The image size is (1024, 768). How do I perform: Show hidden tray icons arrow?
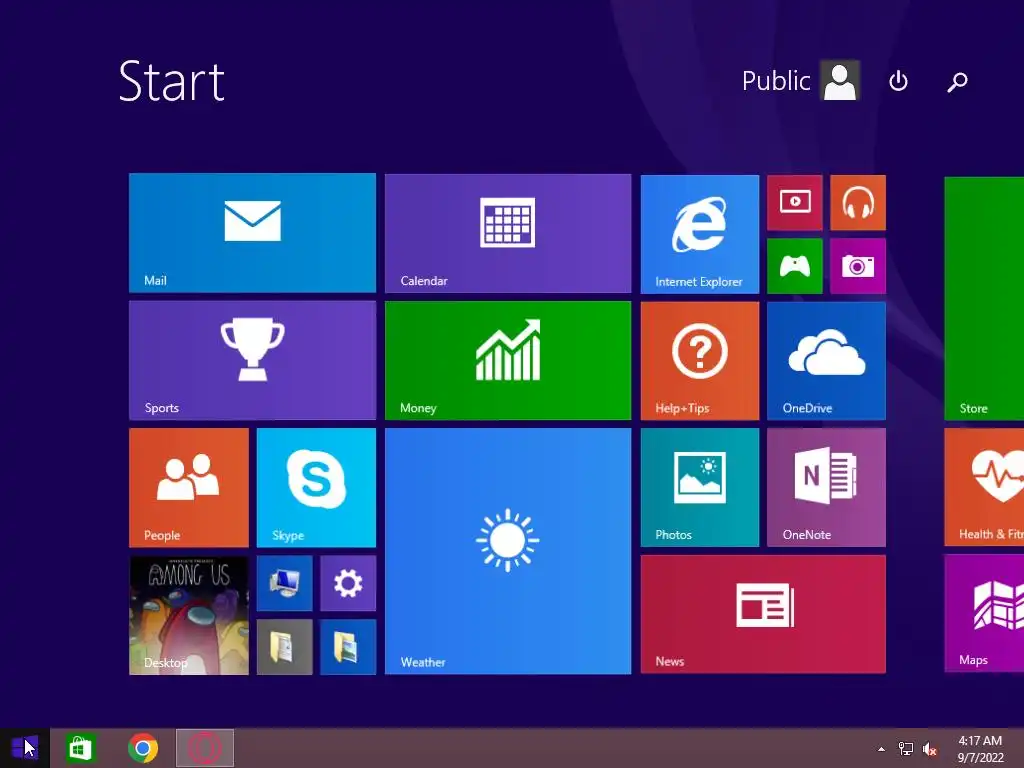tap(881, 749)
